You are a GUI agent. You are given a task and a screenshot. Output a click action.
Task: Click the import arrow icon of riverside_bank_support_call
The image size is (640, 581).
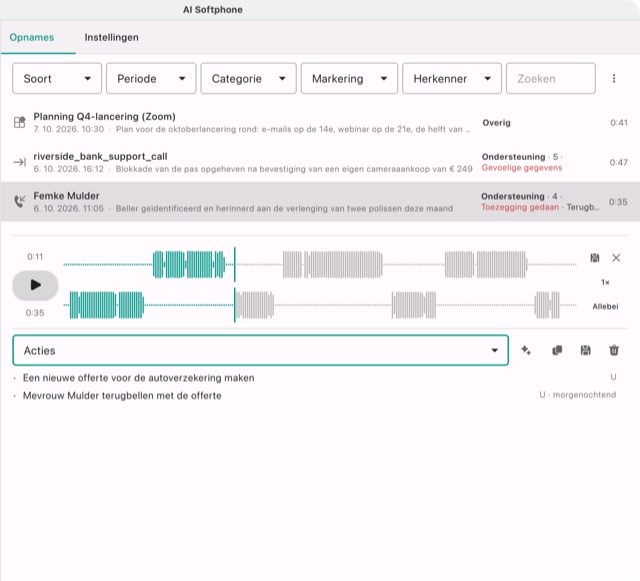20,163
